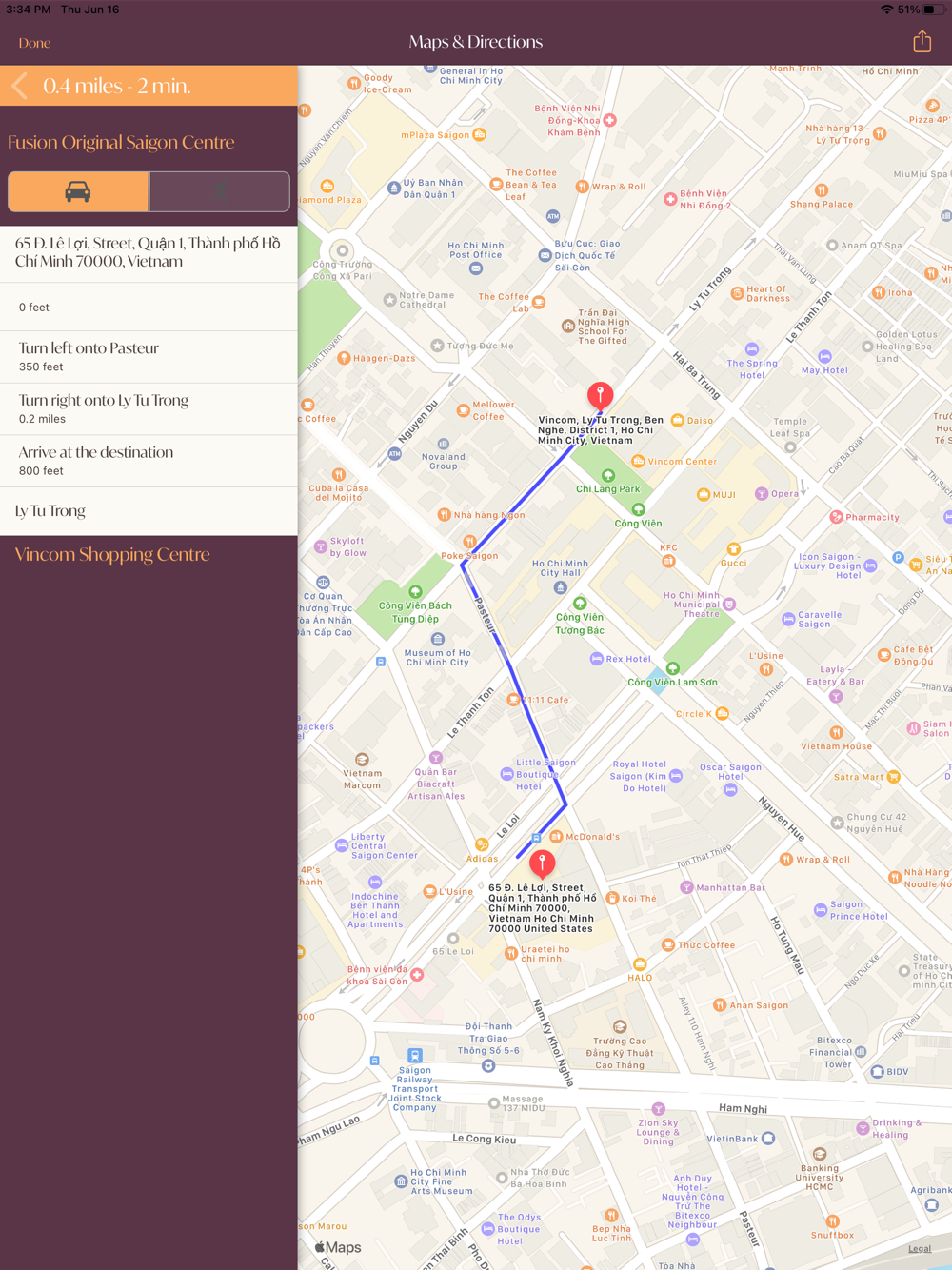Tap the Done button

(x=34, y=43)
